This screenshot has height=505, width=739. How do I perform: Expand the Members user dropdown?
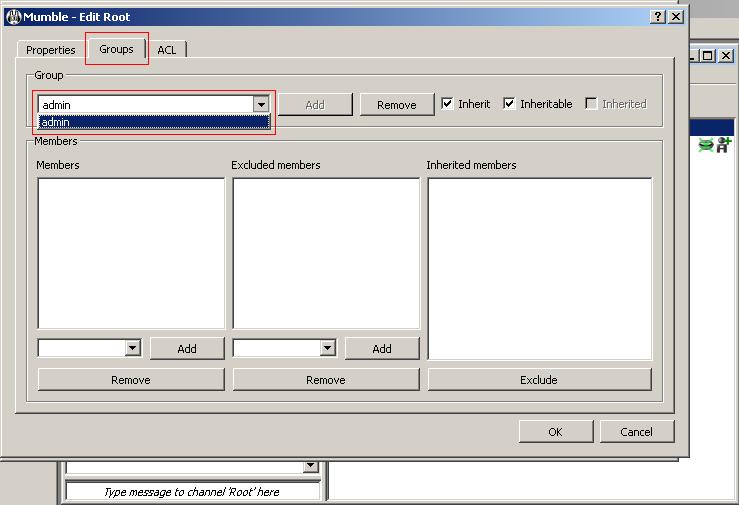pyautogui.click(x=133, y=348)
